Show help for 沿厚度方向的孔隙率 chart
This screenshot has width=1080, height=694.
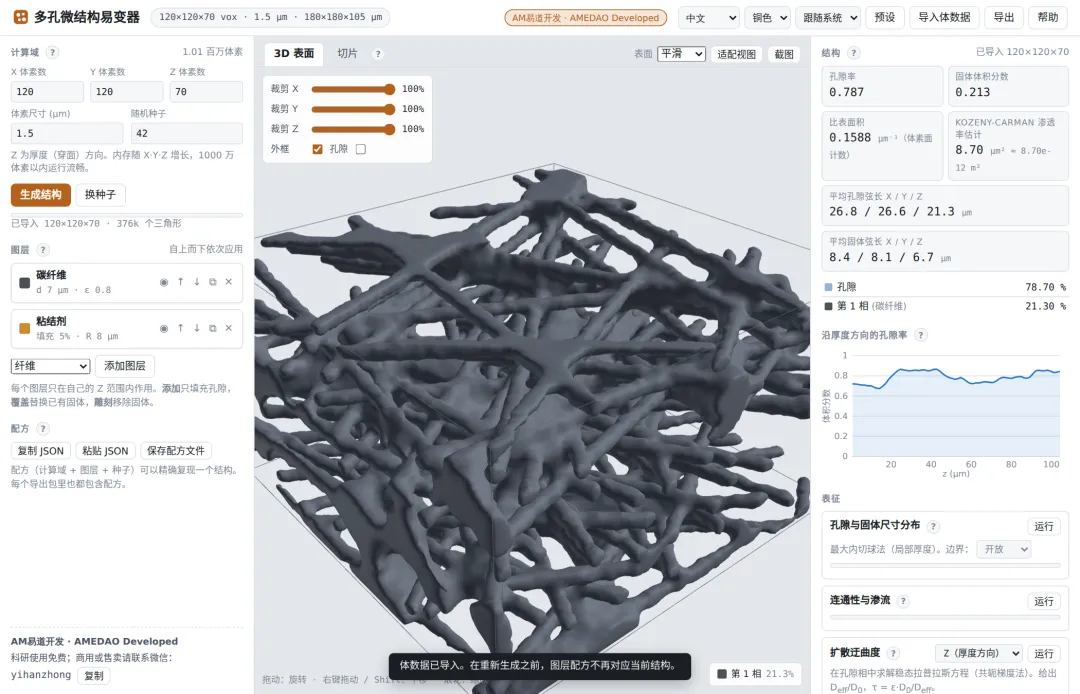[x=920, y=335]
